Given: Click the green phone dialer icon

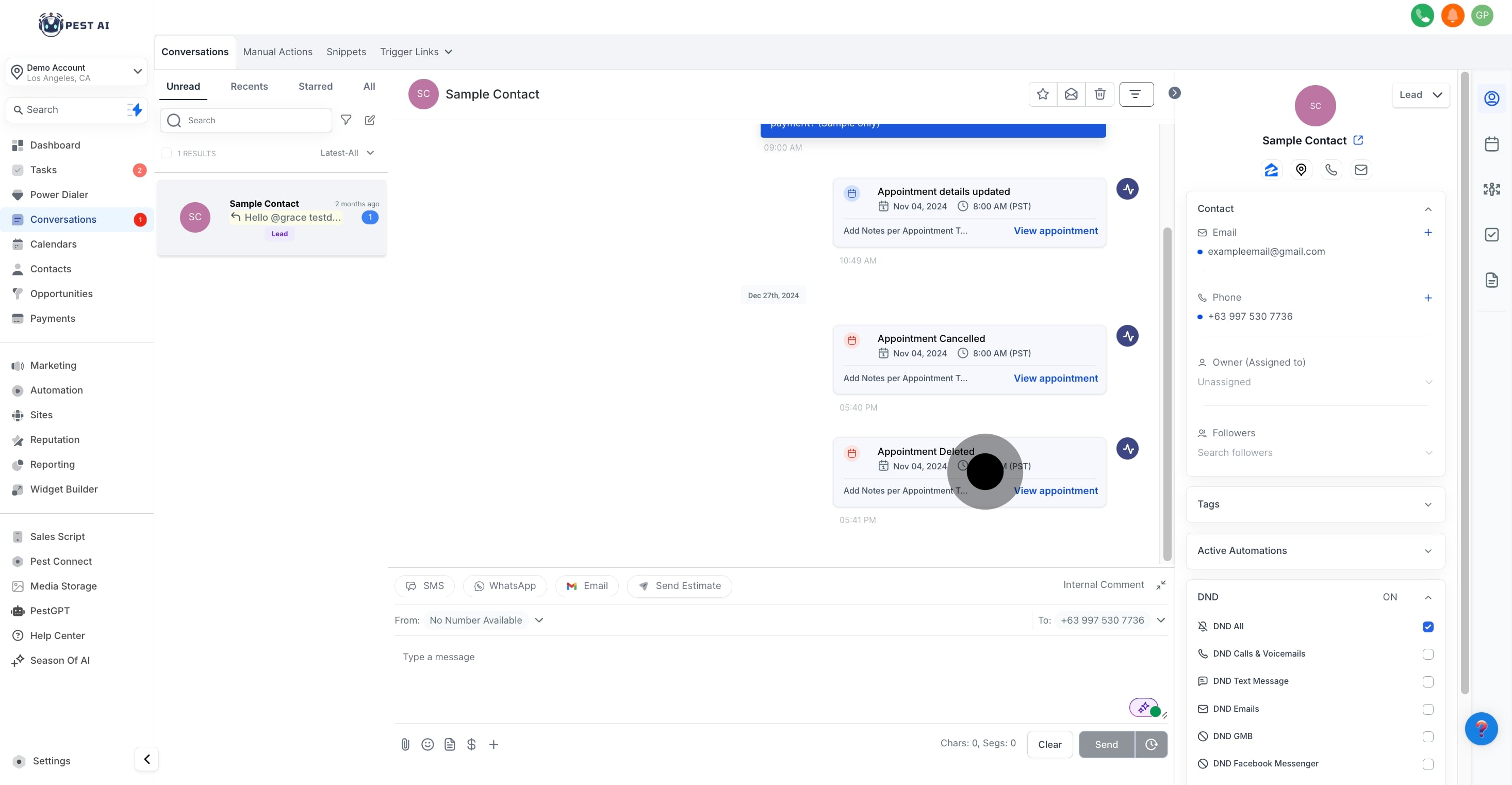Looking at the screenshot, I should [x=1422, y=15].
